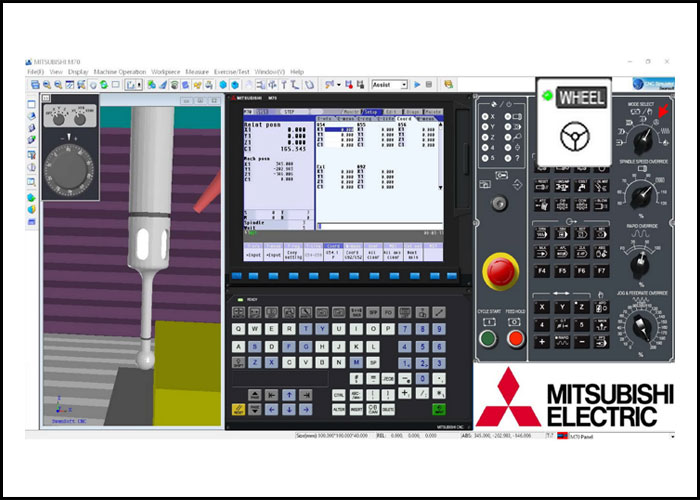Click the gray stop icon beside play

click(429, 84)
